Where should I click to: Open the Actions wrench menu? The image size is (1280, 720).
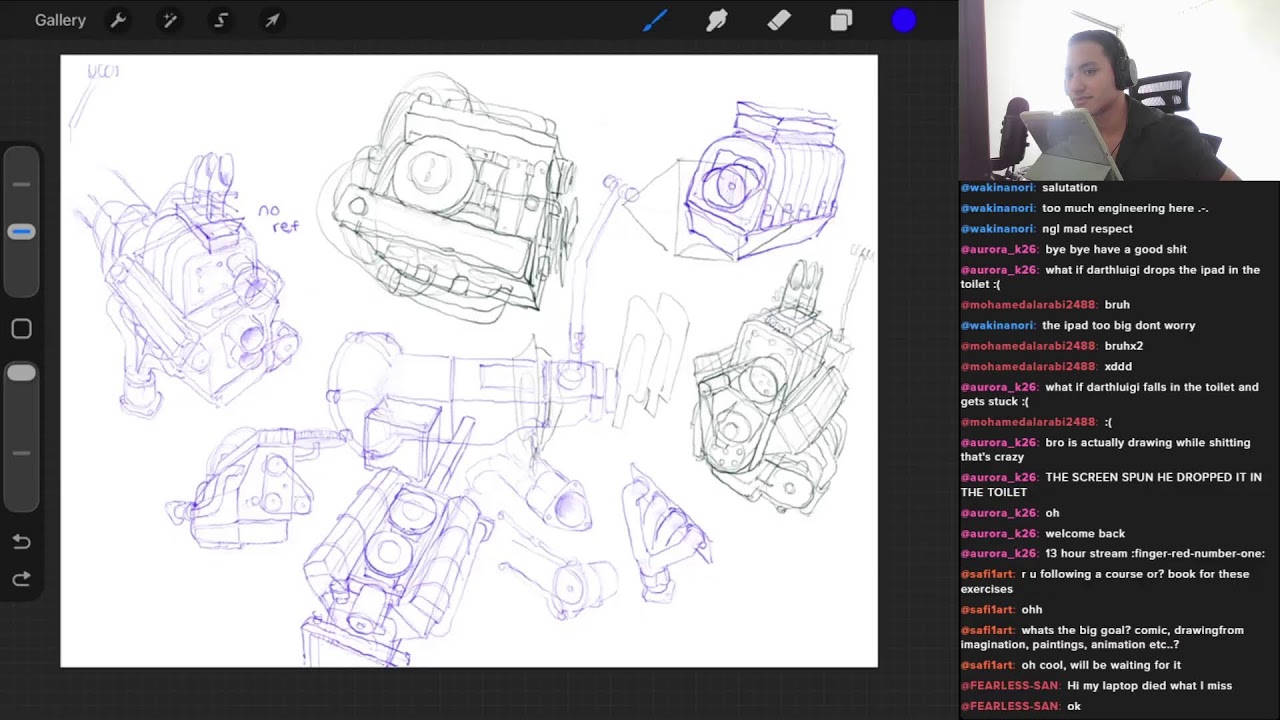[118, 20]
